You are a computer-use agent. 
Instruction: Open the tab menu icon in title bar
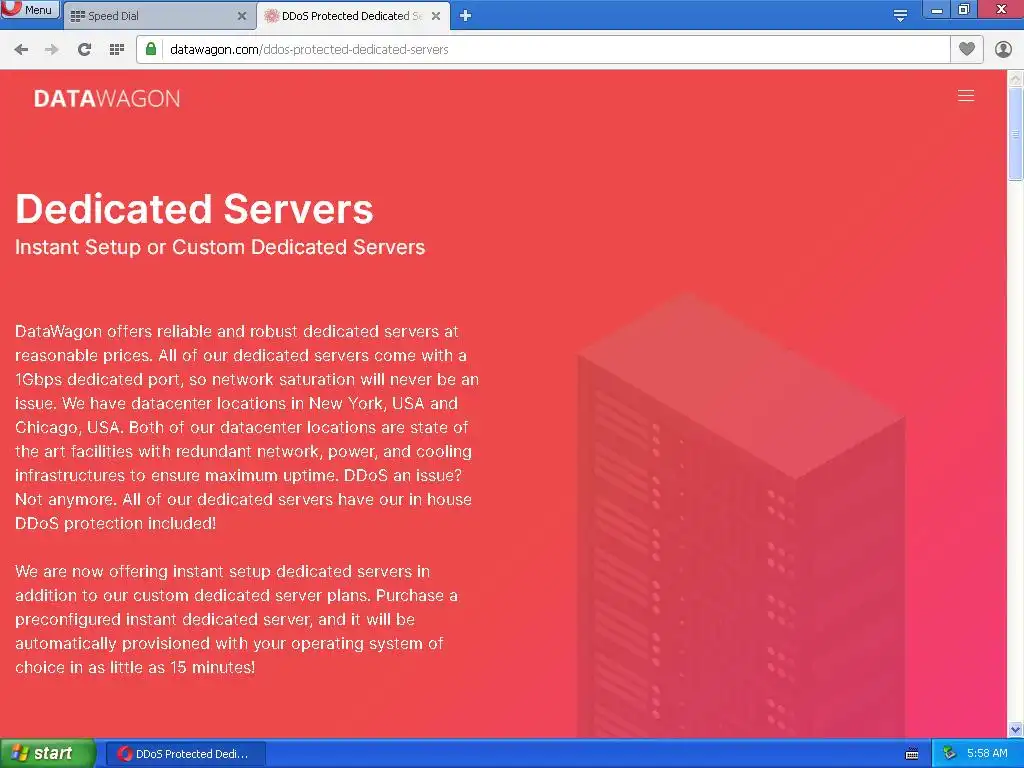901,16
